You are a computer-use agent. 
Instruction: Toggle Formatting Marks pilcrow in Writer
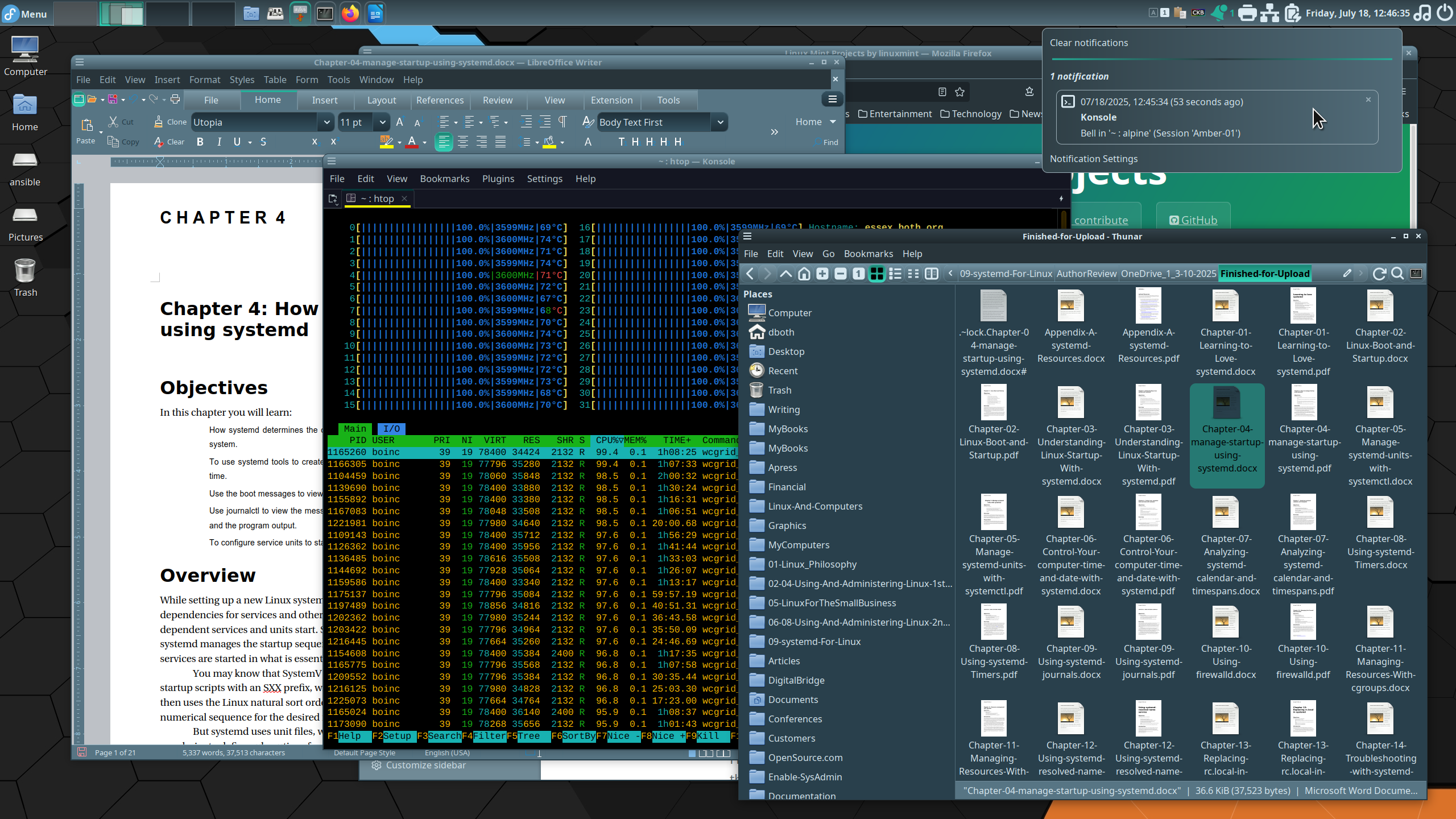(562, 122)
